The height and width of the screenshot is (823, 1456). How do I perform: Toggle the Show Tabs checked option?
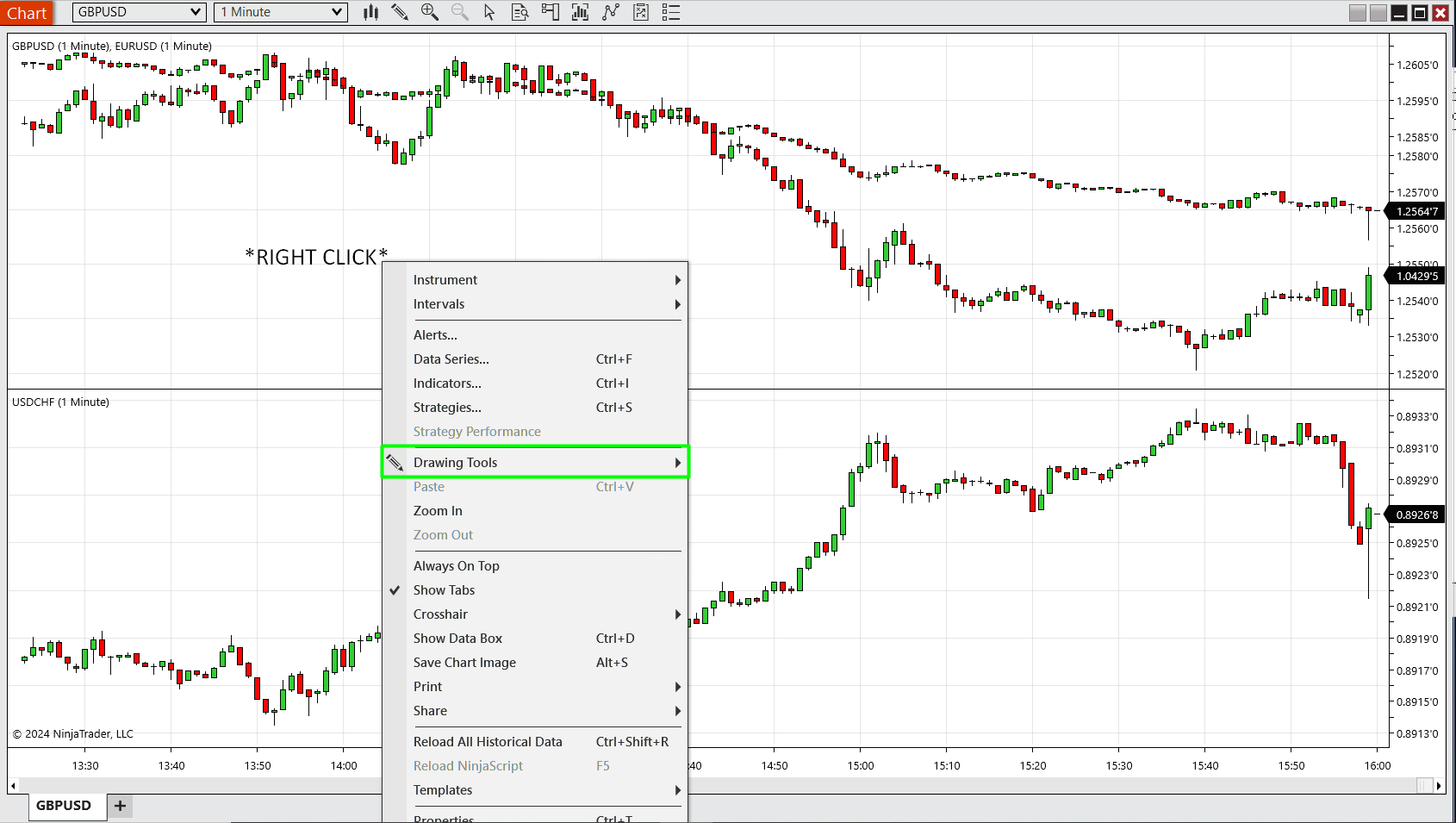coord(444,590)
